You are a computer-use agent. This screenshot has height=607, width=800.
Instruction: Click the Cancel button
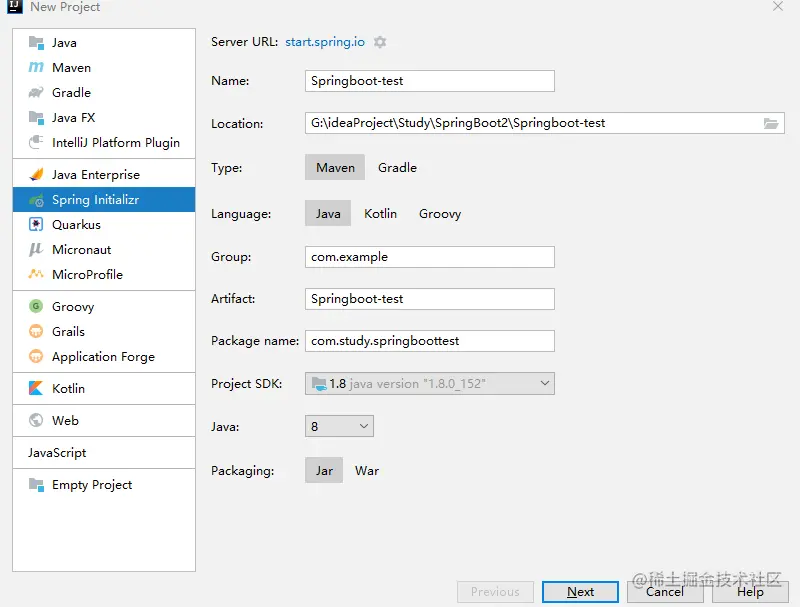665,592
